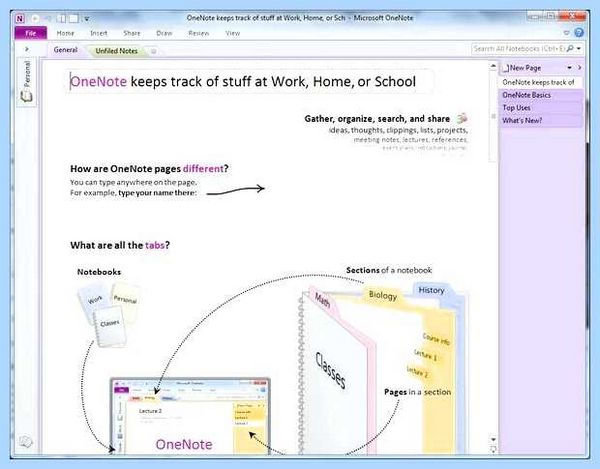Open the search scope dropdown arrow
The height and width of the screenshot is (469, 600).
click(x=579, y=49)
